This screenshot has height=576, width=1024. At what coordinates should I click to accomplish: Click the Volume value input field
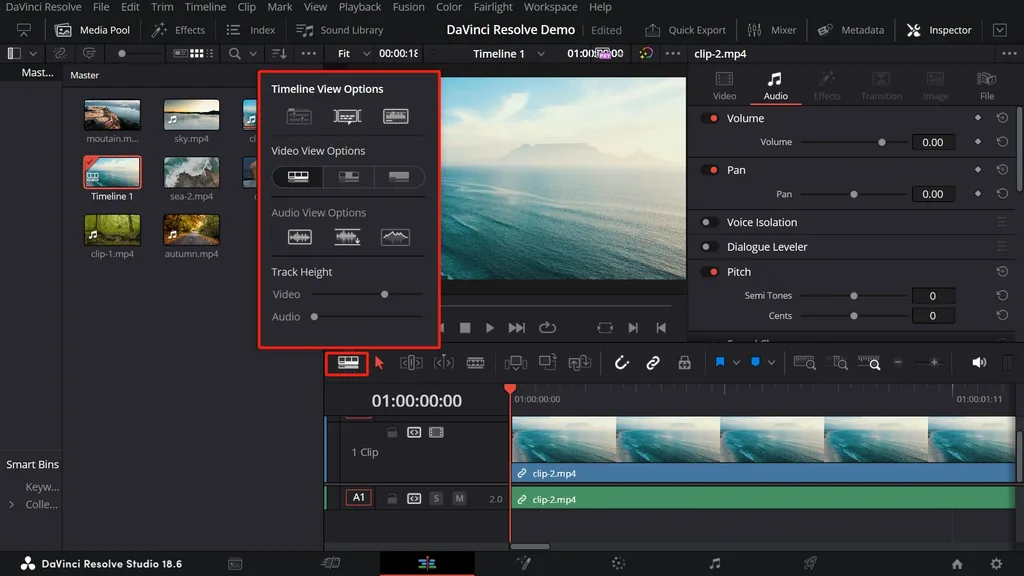pyautogui.click(x=933, y=142)
